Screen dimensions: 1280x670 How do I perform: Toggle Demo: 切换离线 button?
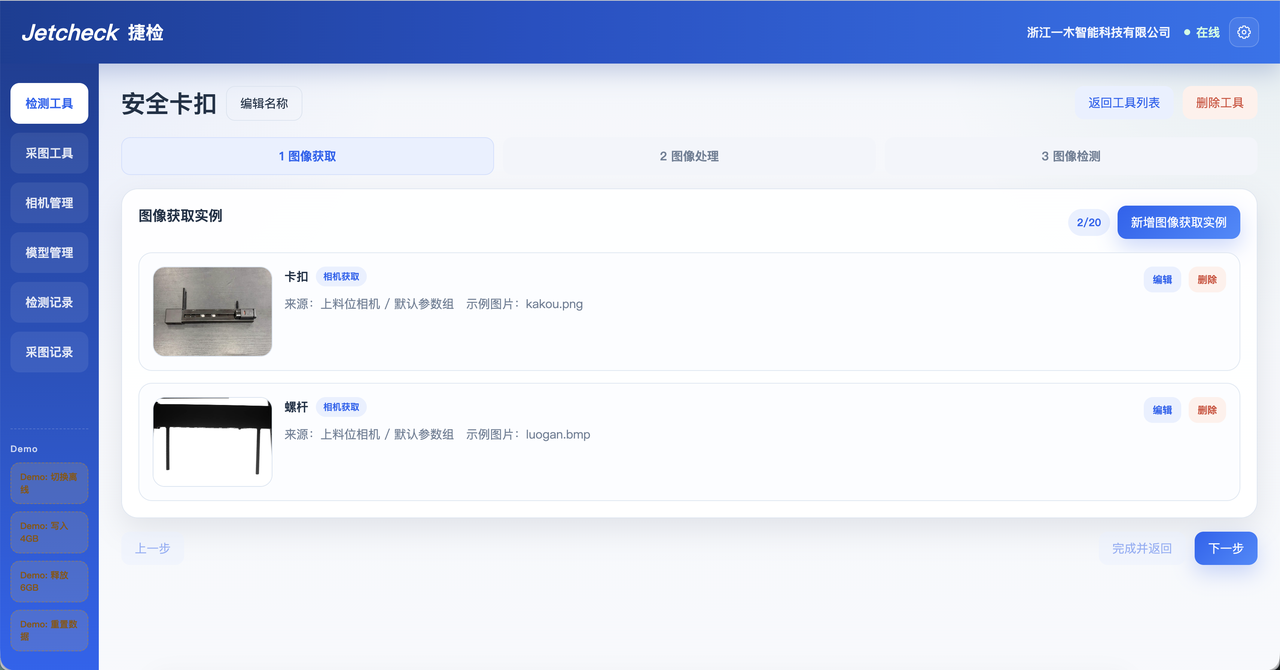[x=49, y=483]
